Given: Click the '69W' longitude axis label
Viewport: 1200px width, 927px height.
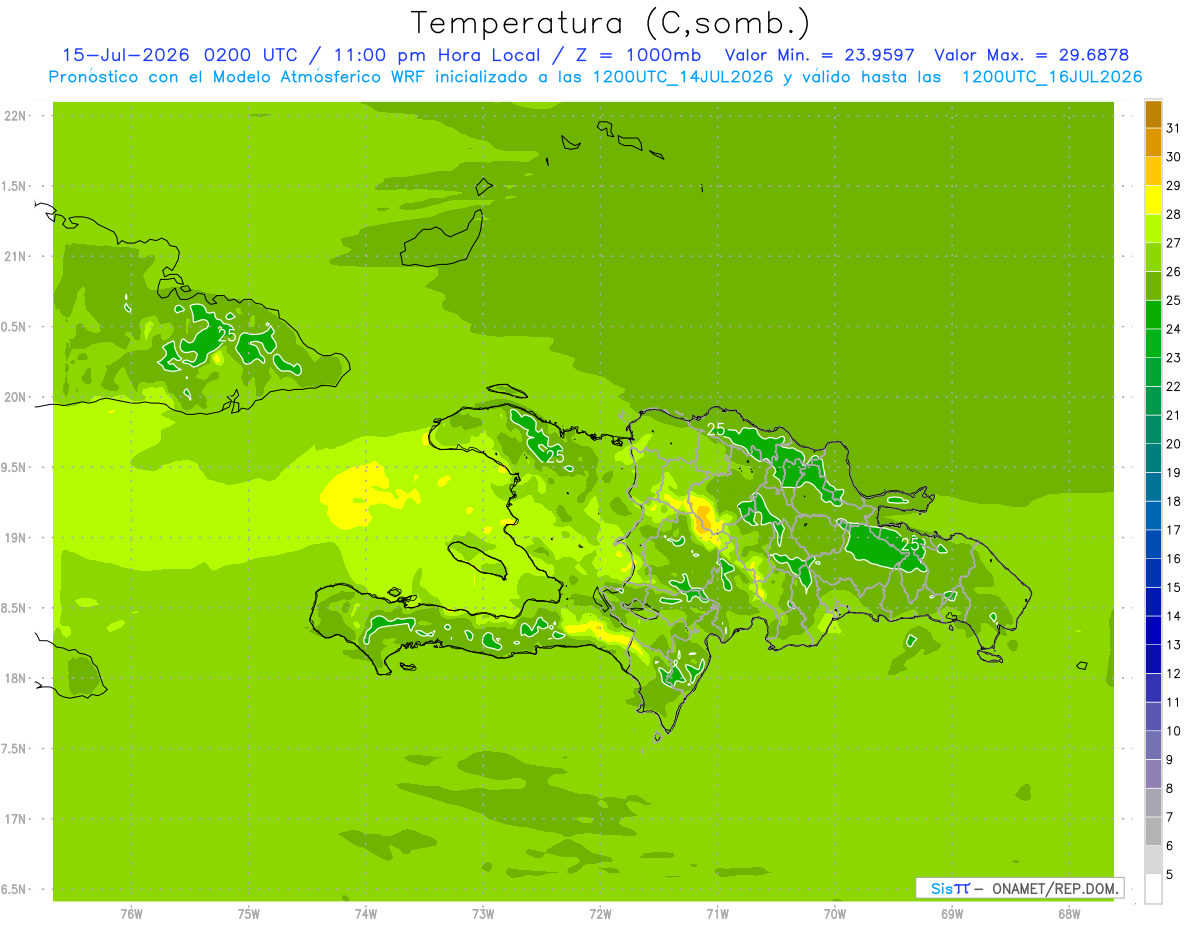Looking at the screenshot, I should click(x=952, y=913).
